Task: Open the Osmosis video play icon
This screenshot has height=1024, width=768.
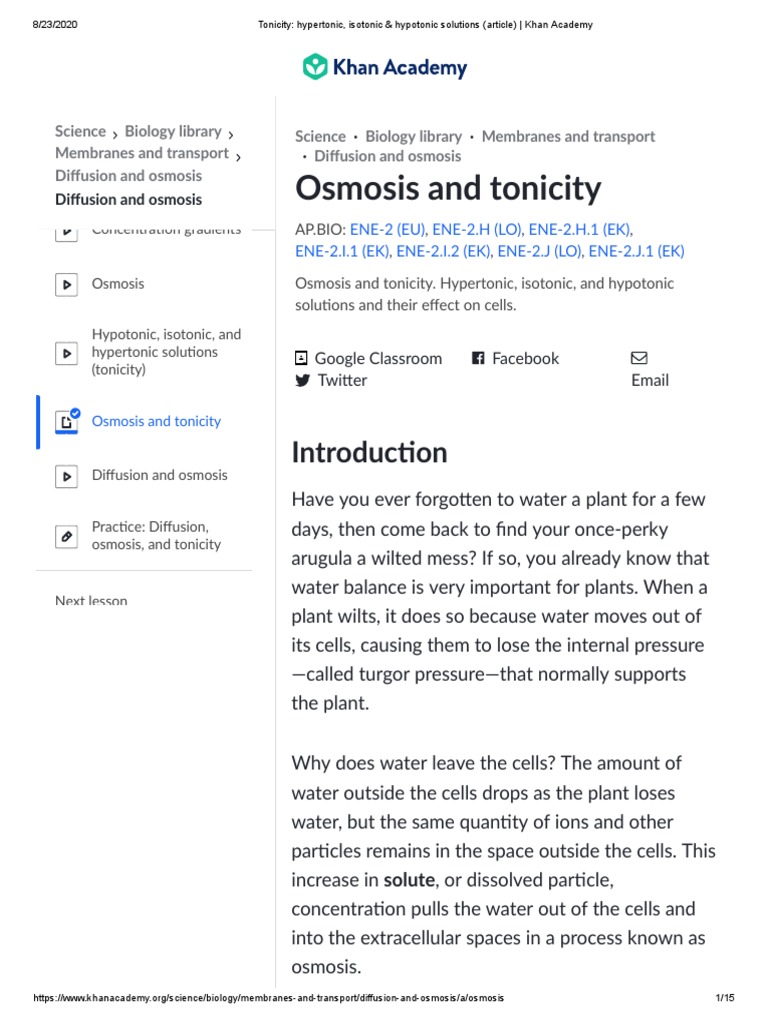Action: 66,284
